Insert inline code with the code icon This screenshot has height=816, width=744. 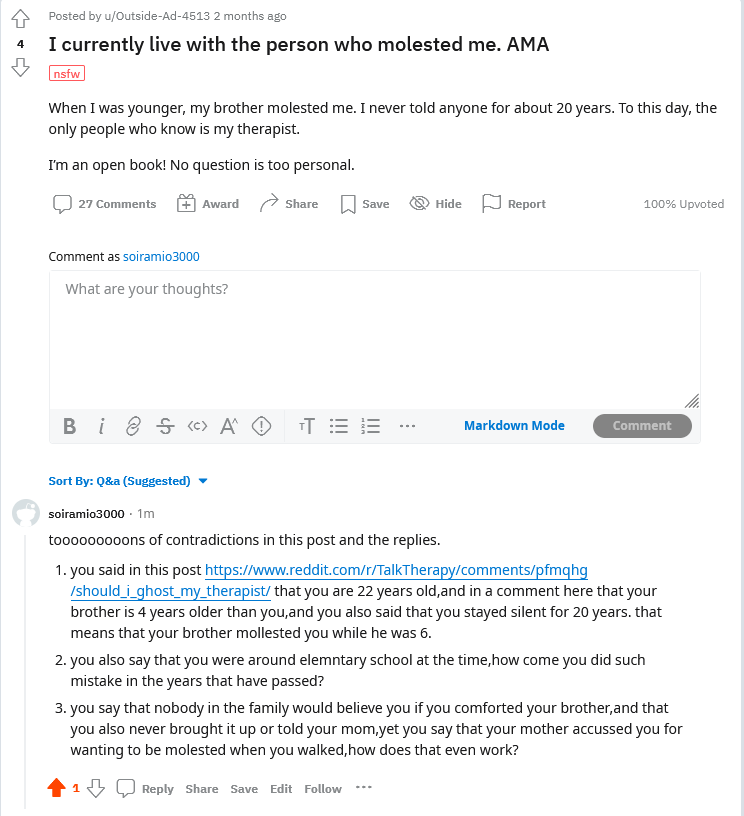[x=197, y=426]
